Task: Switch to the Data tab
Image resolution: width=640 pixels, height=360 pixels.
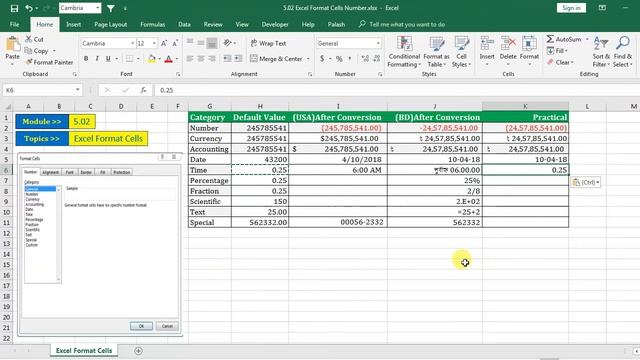Action: (x=184, y=24)
